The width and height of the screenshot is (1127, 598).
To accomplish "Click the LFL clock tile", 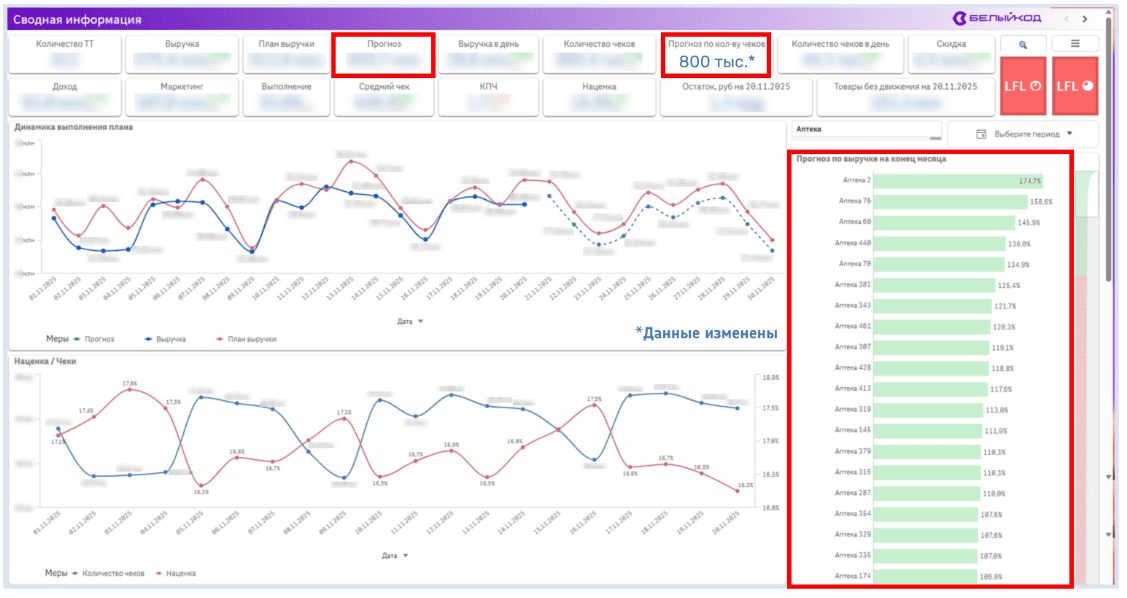I will [x=1022, y=86].
